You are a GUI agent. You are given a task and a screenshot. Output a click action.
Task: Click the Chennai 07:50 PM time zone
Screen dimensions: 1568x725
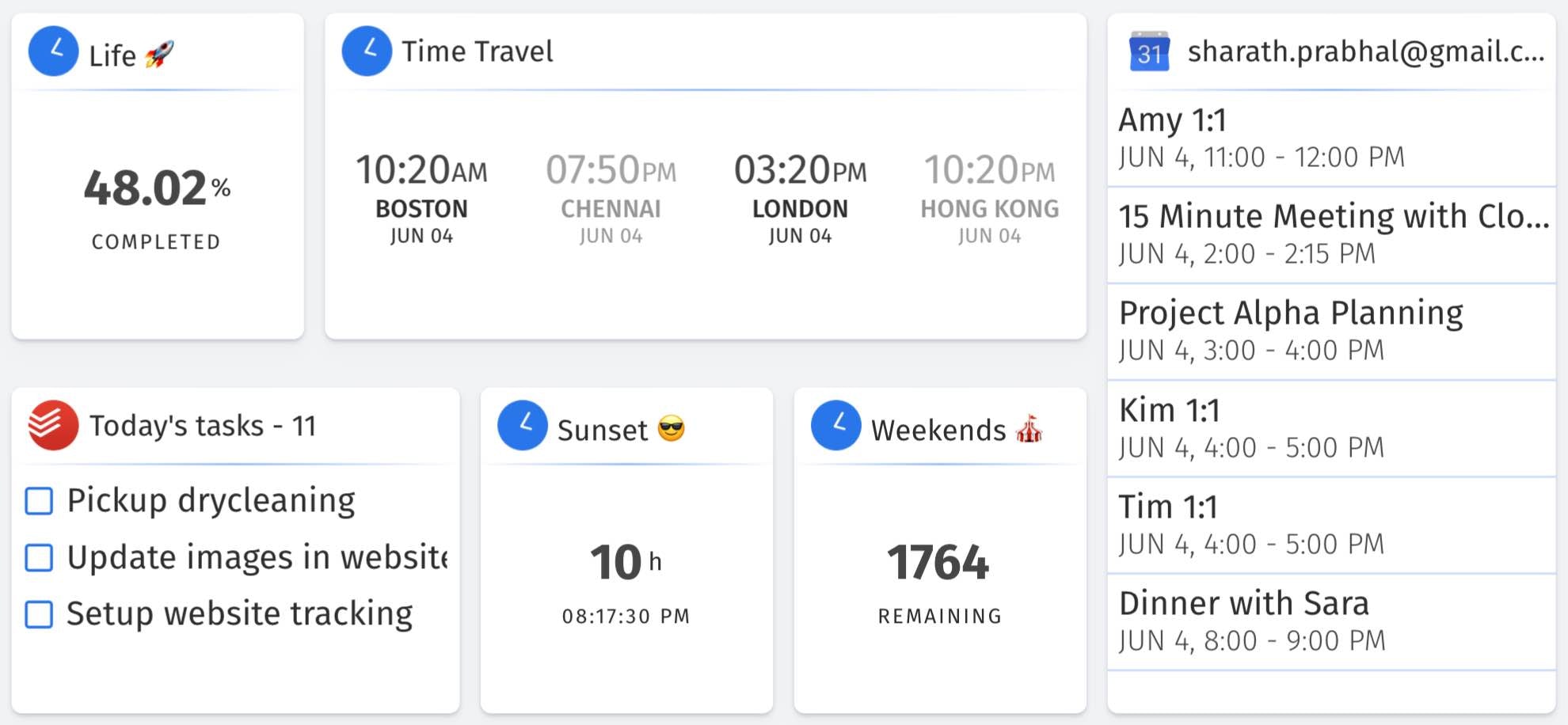[611, 198]
